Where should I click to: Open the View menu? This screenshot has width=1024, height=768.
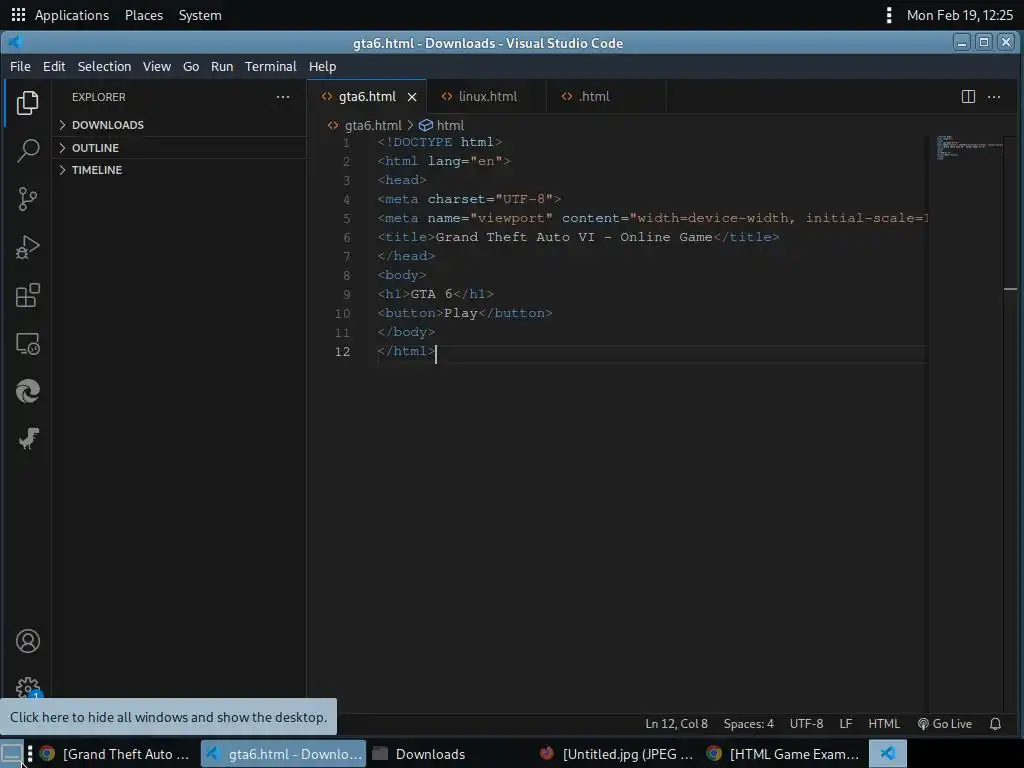point(157,67)
